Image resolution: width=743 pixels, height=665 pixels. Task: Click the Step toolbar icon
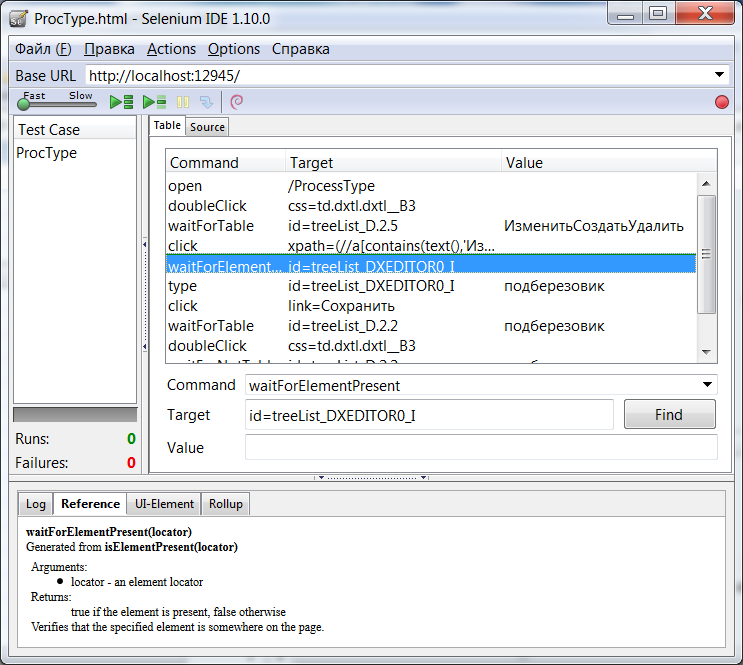[207, 102]
